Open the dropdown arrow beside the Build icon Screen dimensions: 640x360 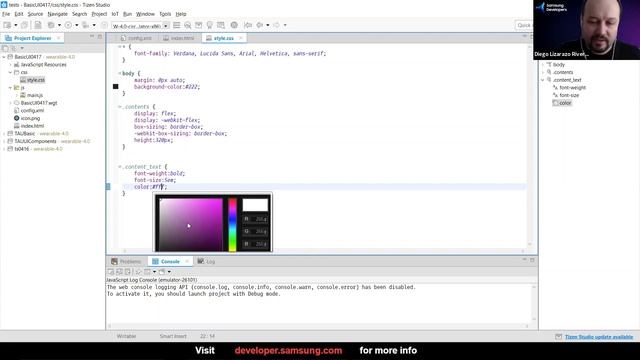(59, 25)
